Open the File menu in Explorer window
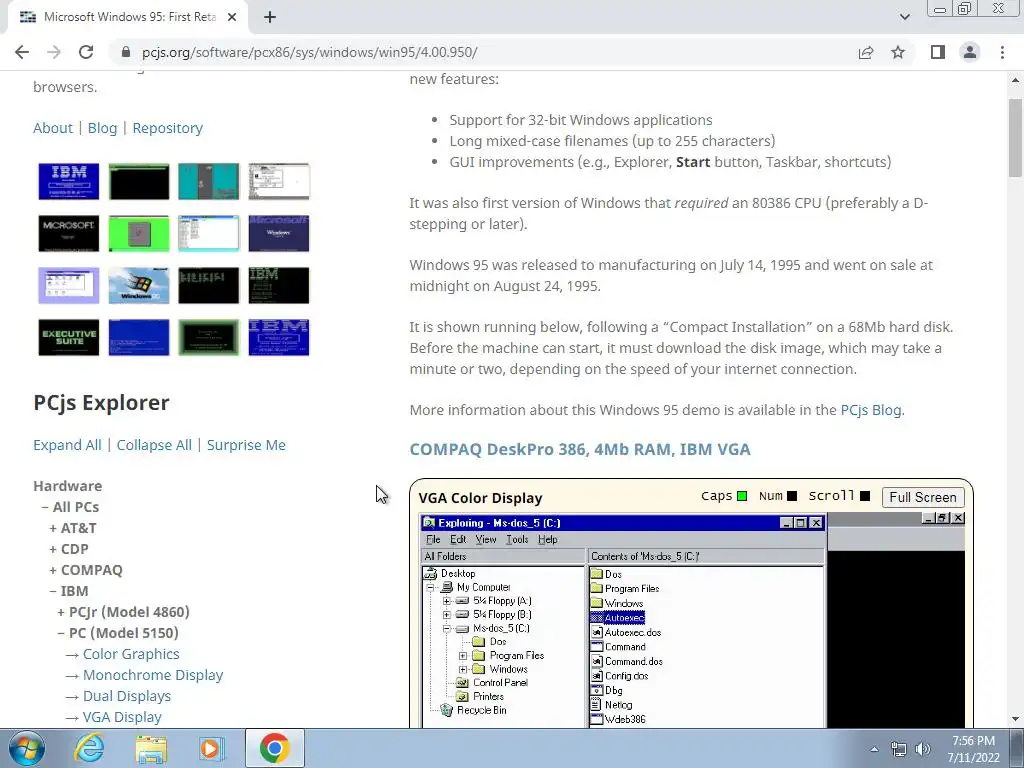 [433, 539]
